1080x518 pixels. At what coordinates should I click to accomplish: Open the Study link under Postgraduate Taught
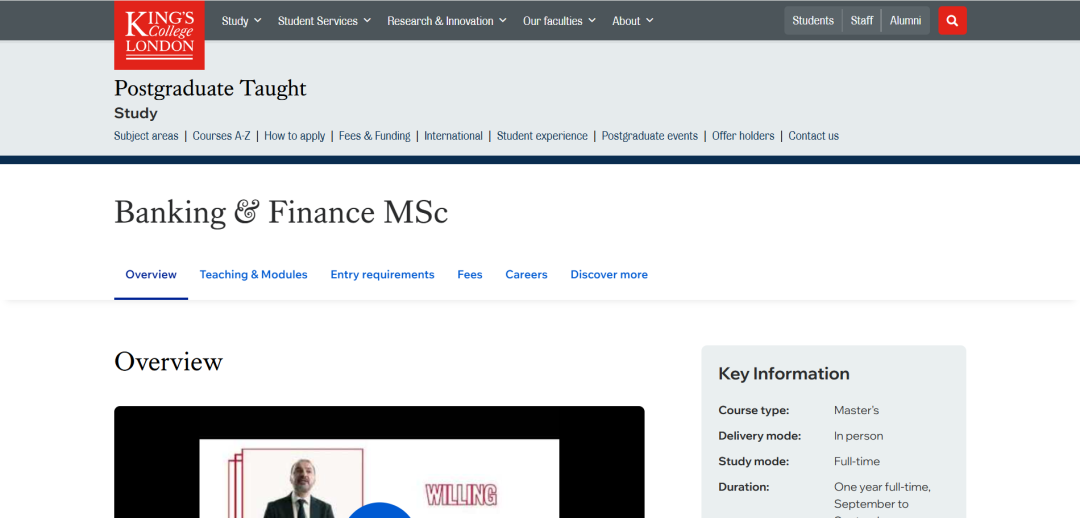pyautogui.click(x=136, y=113)
